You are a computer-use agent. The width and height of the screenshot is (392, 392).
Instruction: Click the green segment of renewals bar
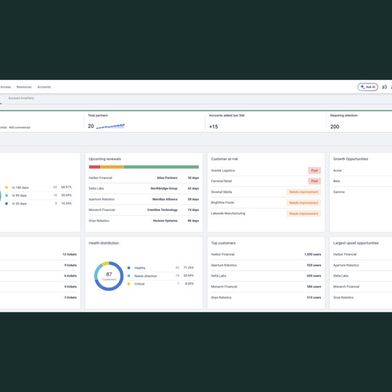(161, 167)
